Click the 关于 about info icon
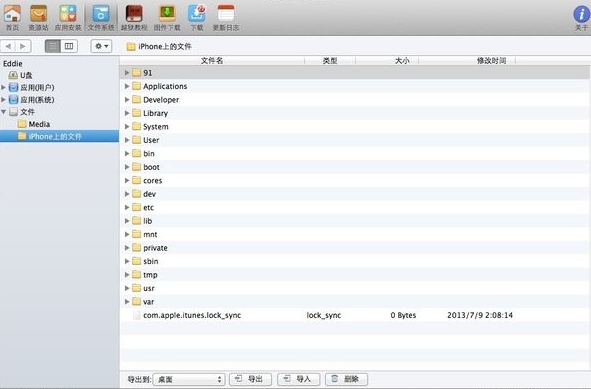Viewport: 591px width, 389px height. point(581,18)
